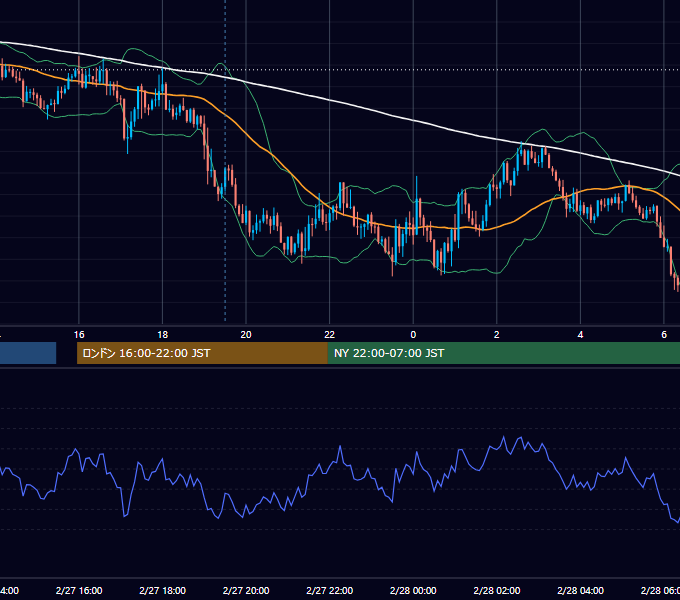
Task: Click the 2/27 16:00 date label
Action: tap(79, 591)
